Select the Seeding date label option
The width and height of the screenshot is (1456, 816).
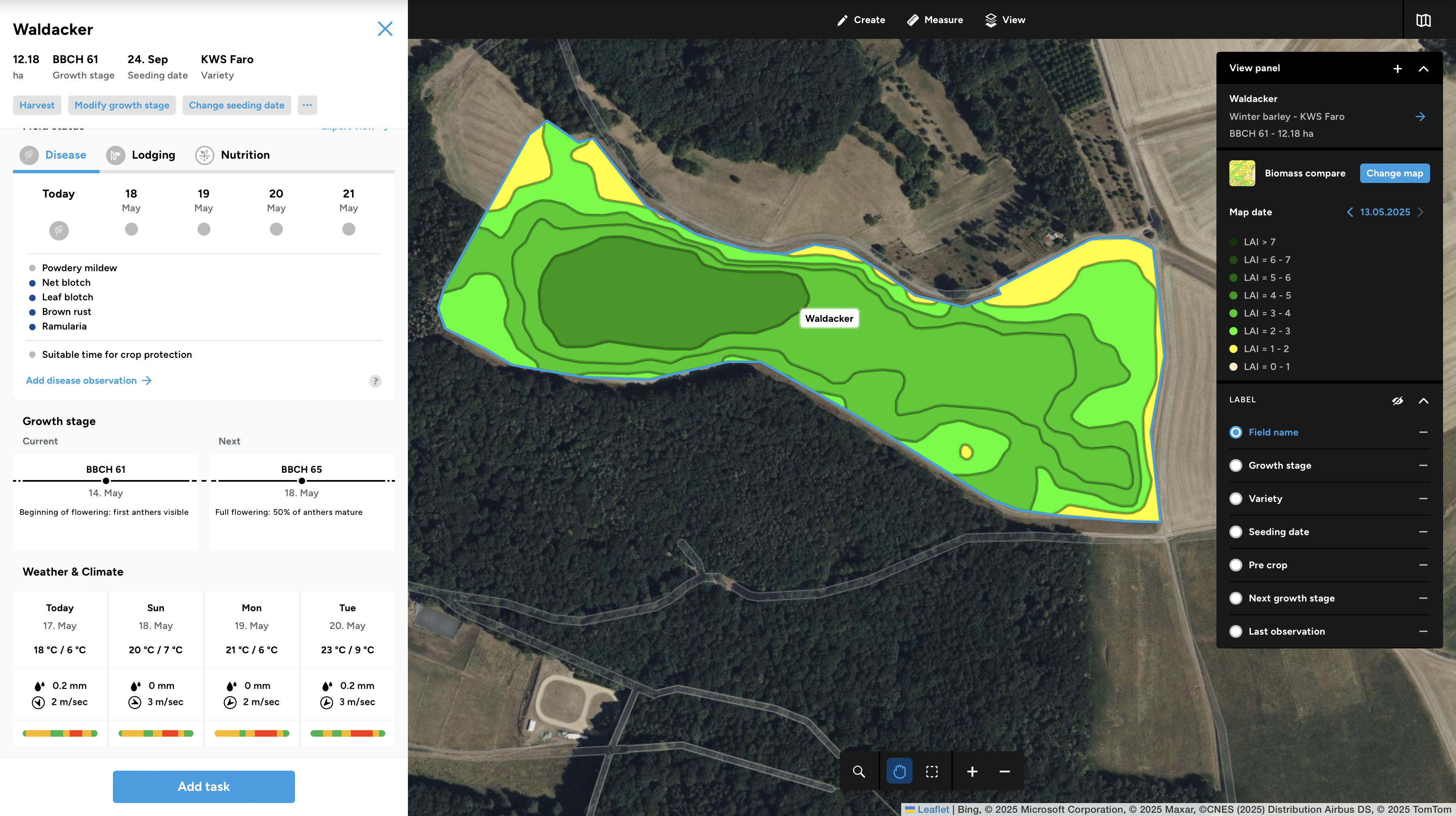[1235, 531]
